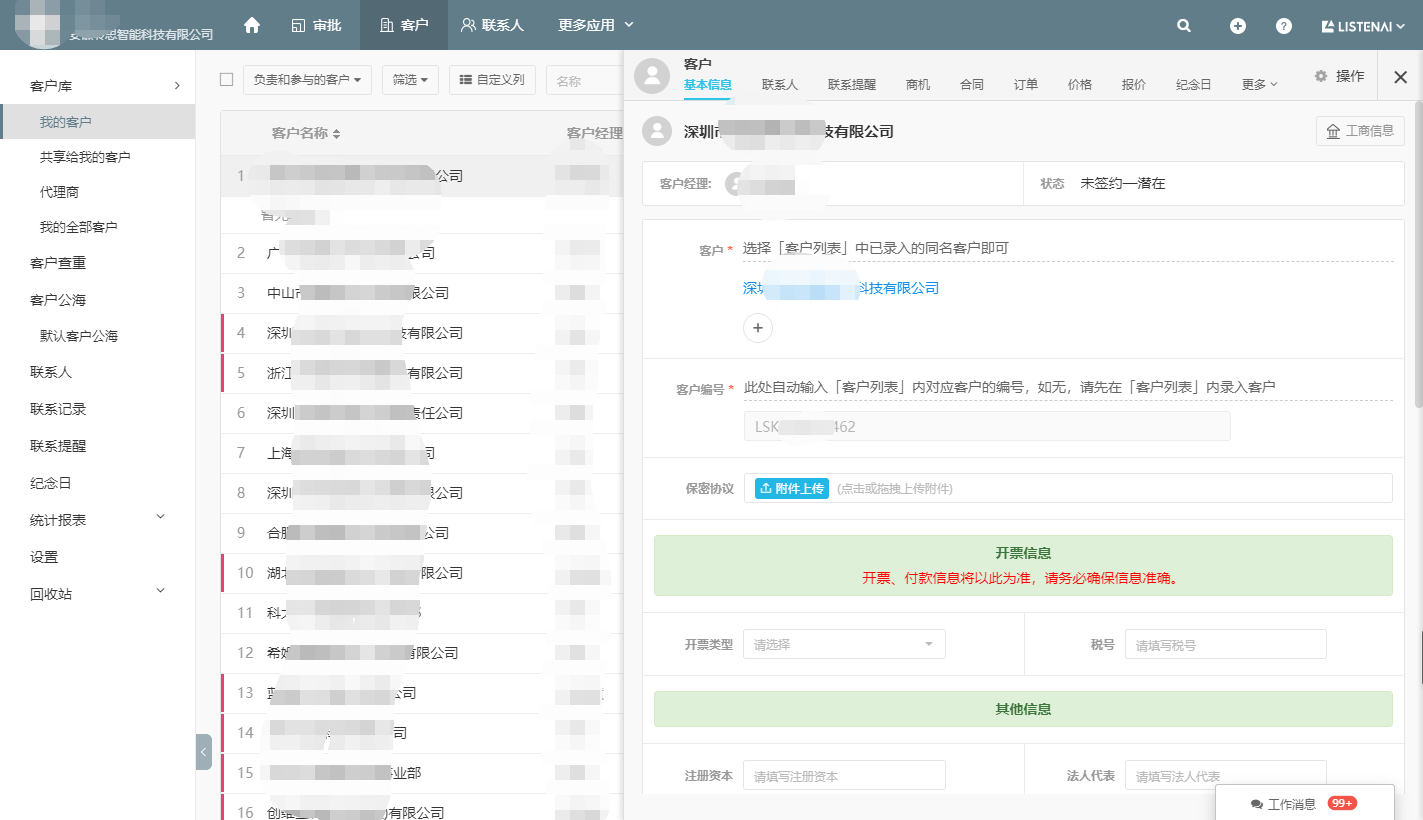Click the 客户经理 column header

[x=594, y=133]
